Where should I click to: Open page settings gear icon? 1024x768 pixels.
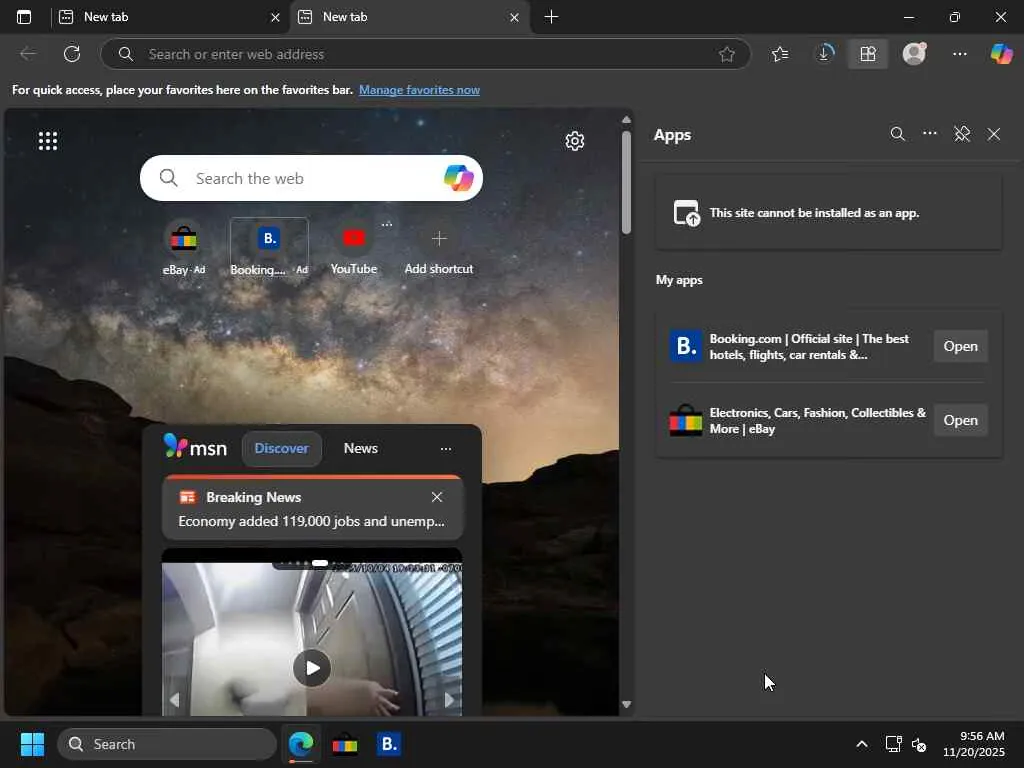pos(574,141)
